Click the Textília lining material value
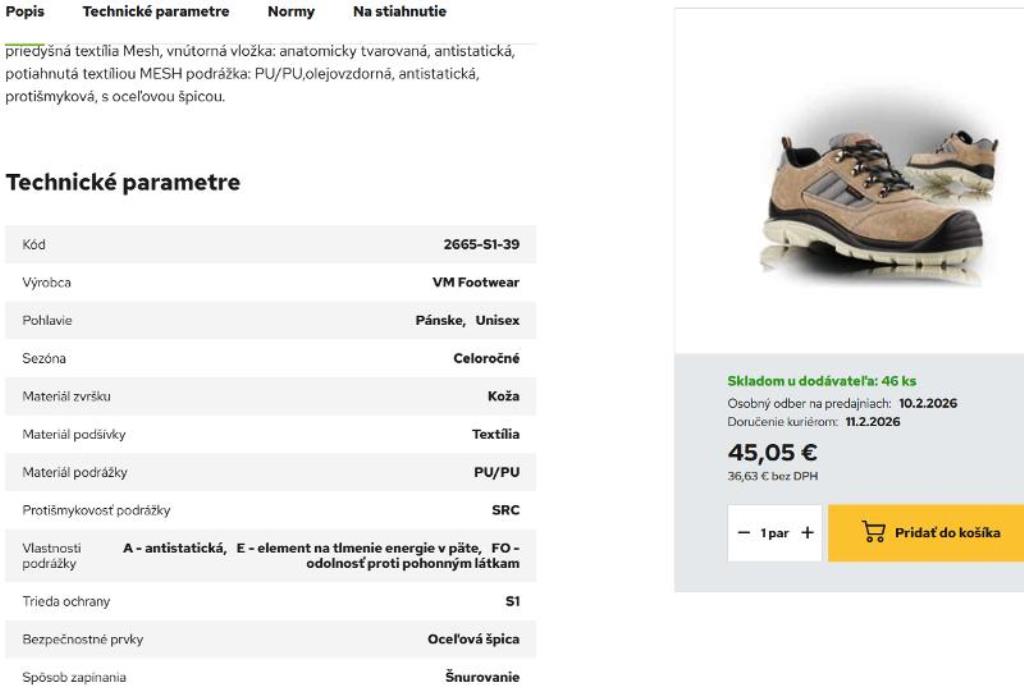Image resolution: width=1024 pixels, height=696 pixels. 495,435
